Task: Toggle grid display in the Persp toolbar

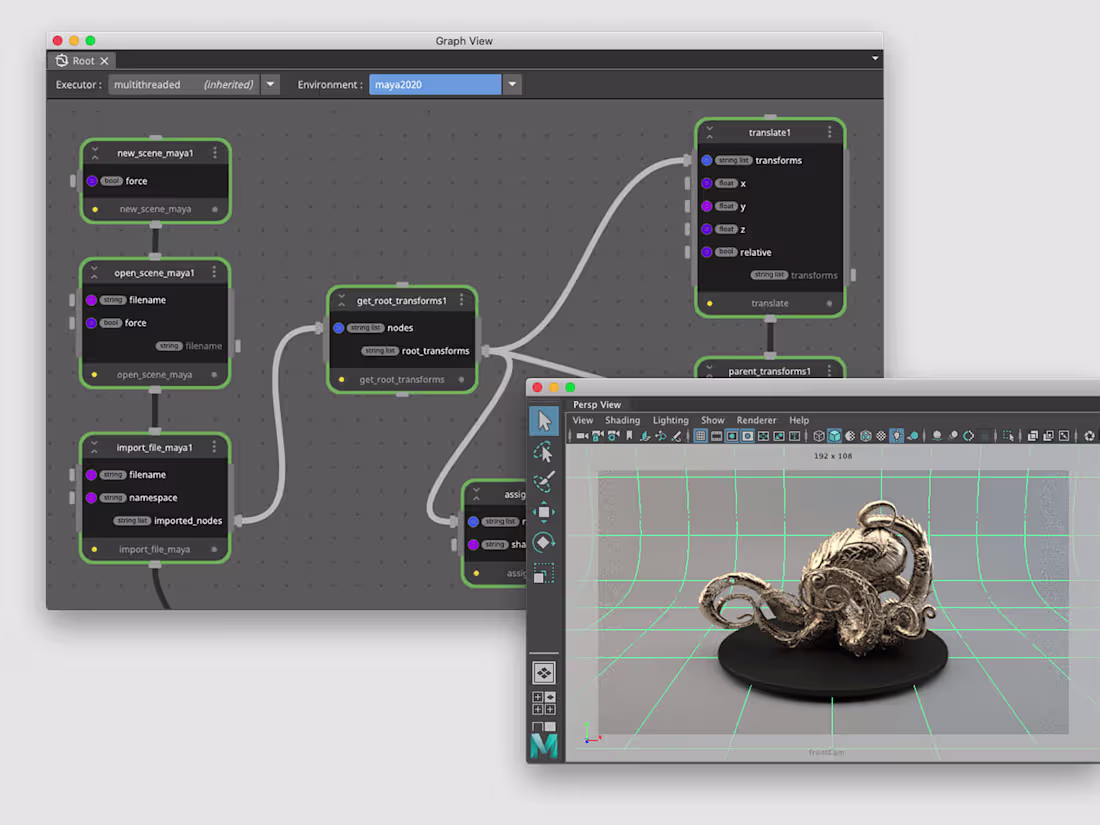Action: pyautogui.click(x=700, y=435)
